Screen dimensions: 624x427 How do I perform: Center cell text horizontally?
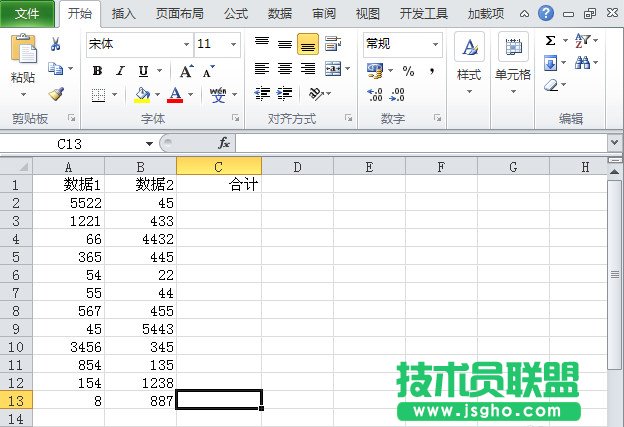285,69
